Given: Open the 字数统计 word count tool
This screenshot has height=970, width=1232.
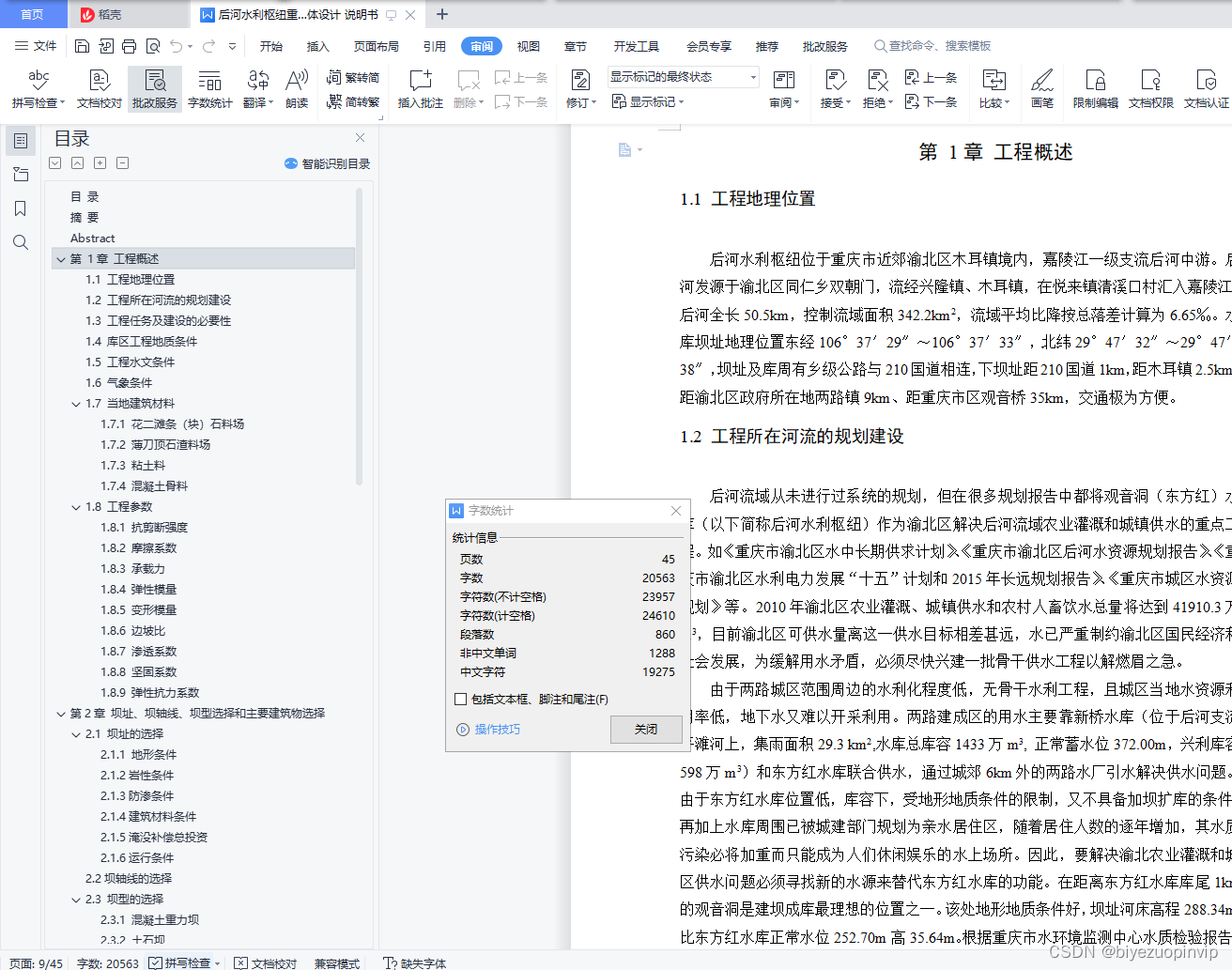Looking at the screenshot, I should click(x=210, y=89).
